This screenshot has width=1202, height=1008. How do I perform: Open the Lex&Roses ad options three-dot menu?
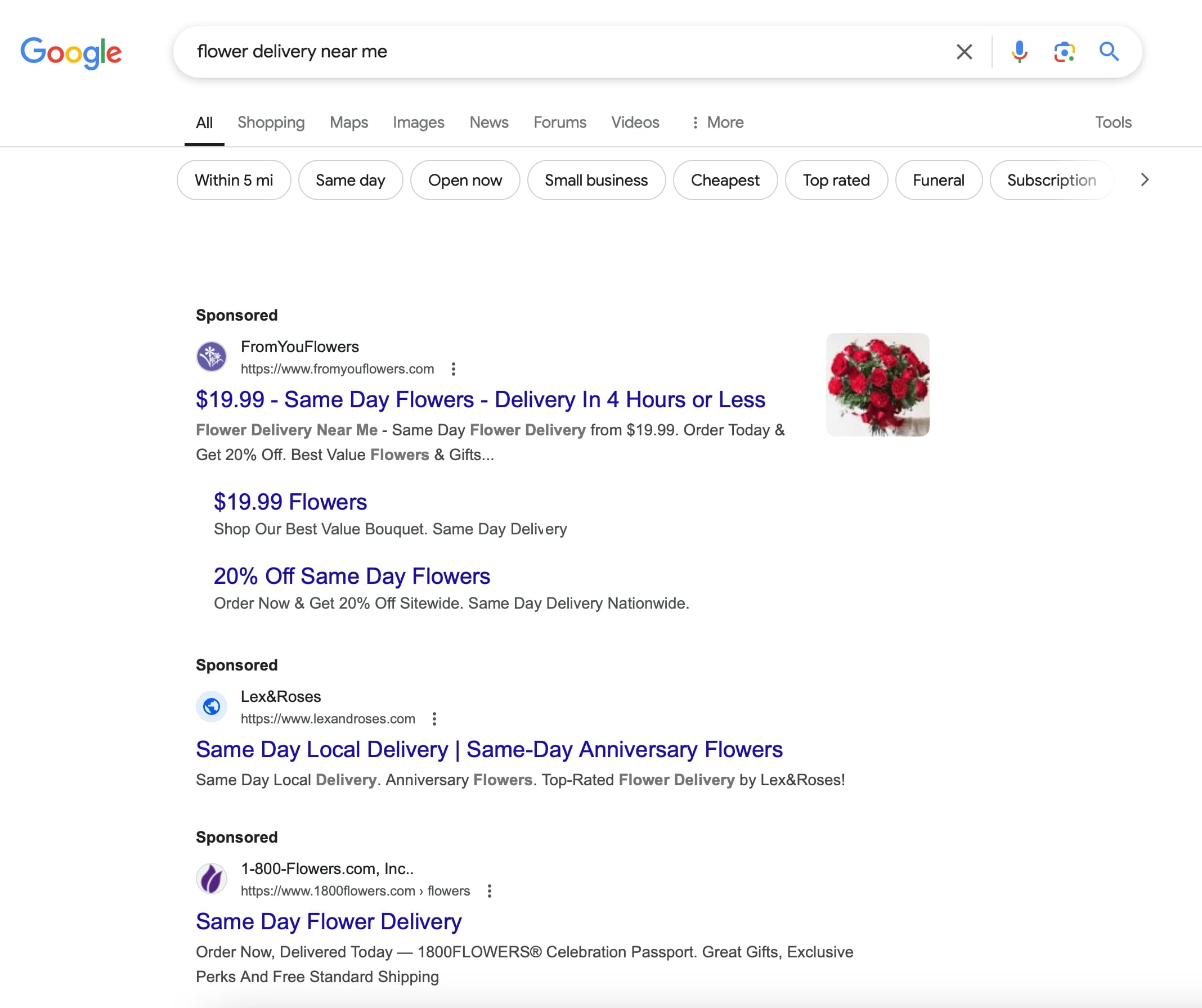(434, 718)
